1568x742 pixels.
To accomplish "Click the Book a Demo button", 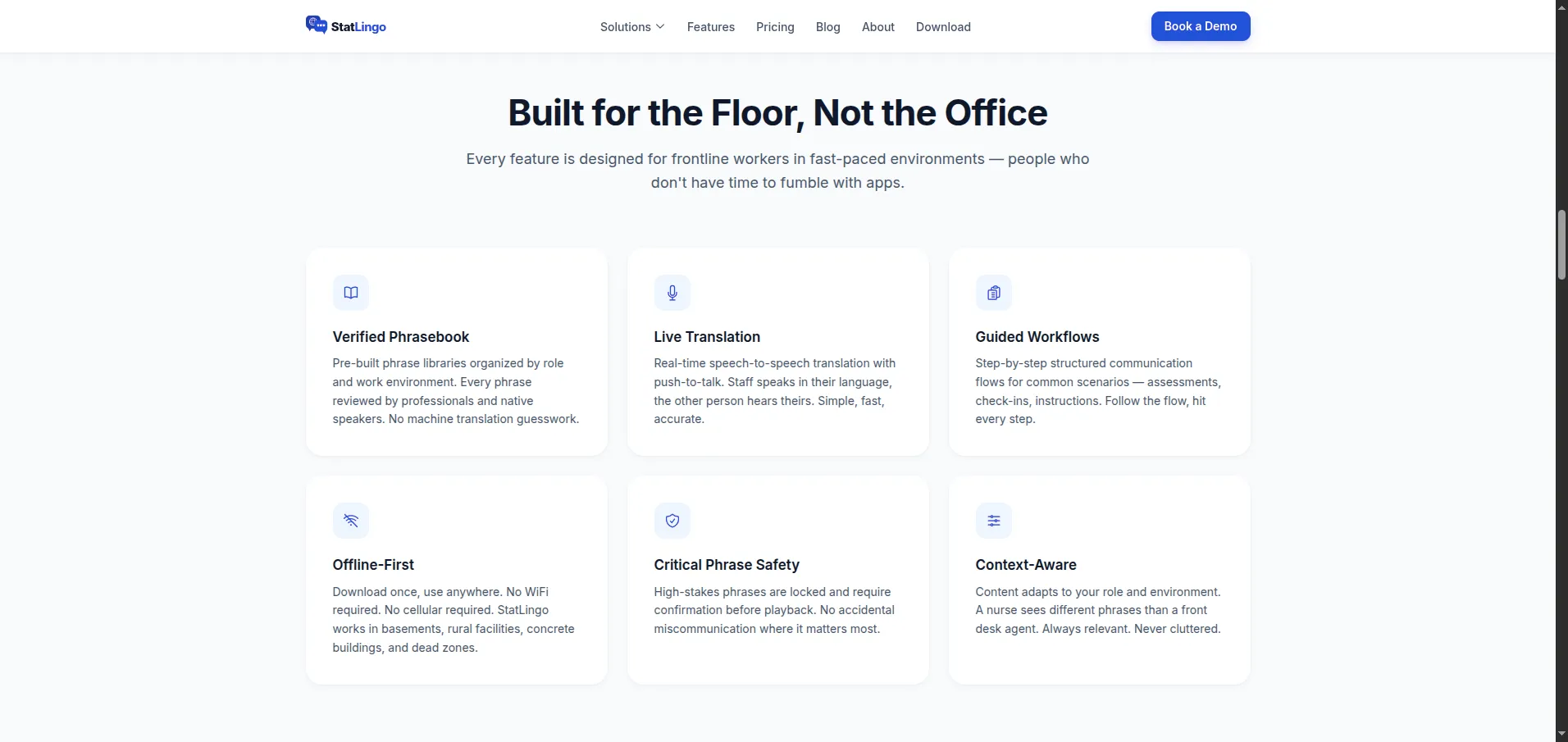I will coord(1199,25).
